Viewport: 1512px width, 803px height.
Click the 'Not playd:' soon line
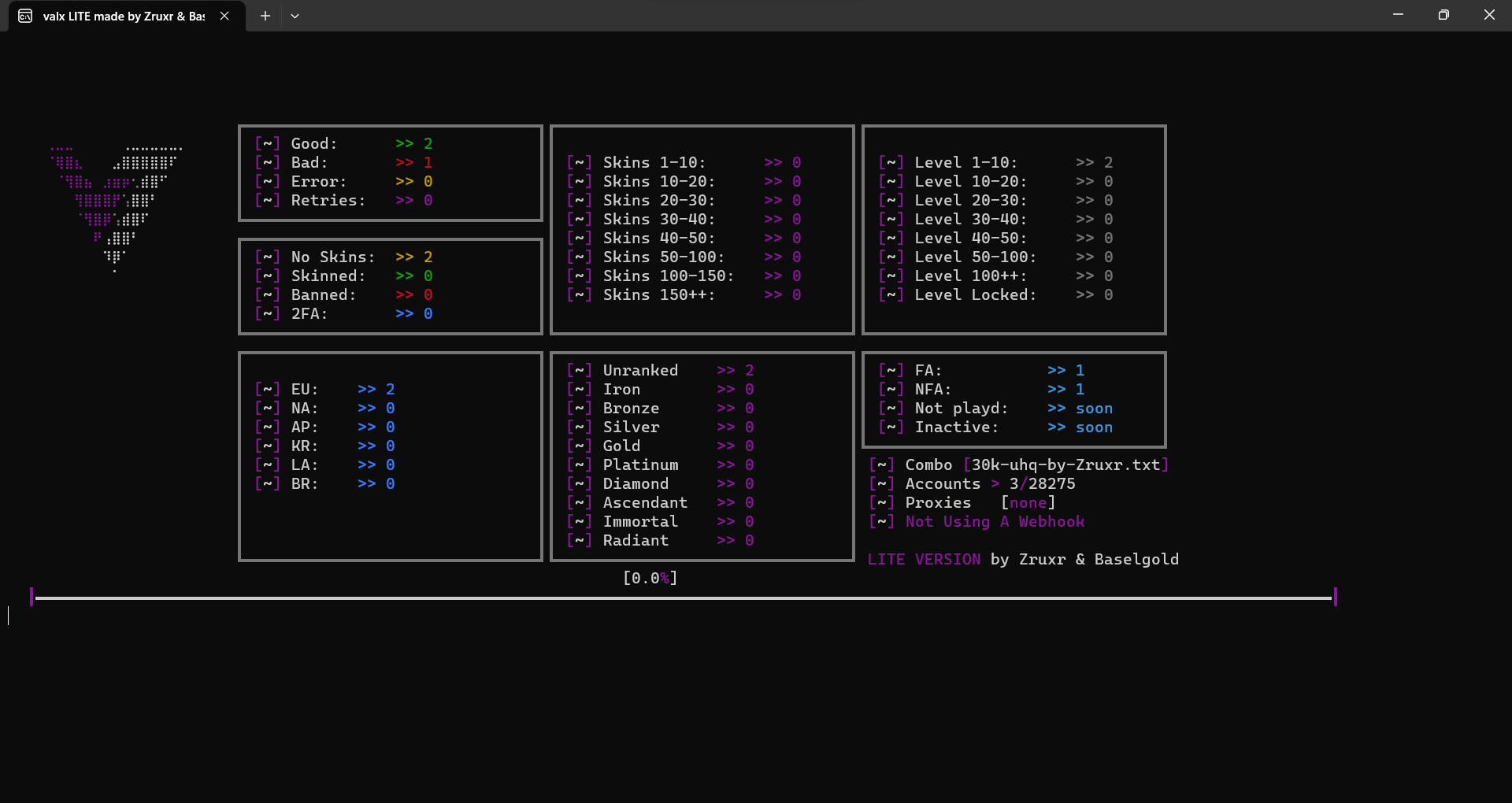click(x=995, y=408)
